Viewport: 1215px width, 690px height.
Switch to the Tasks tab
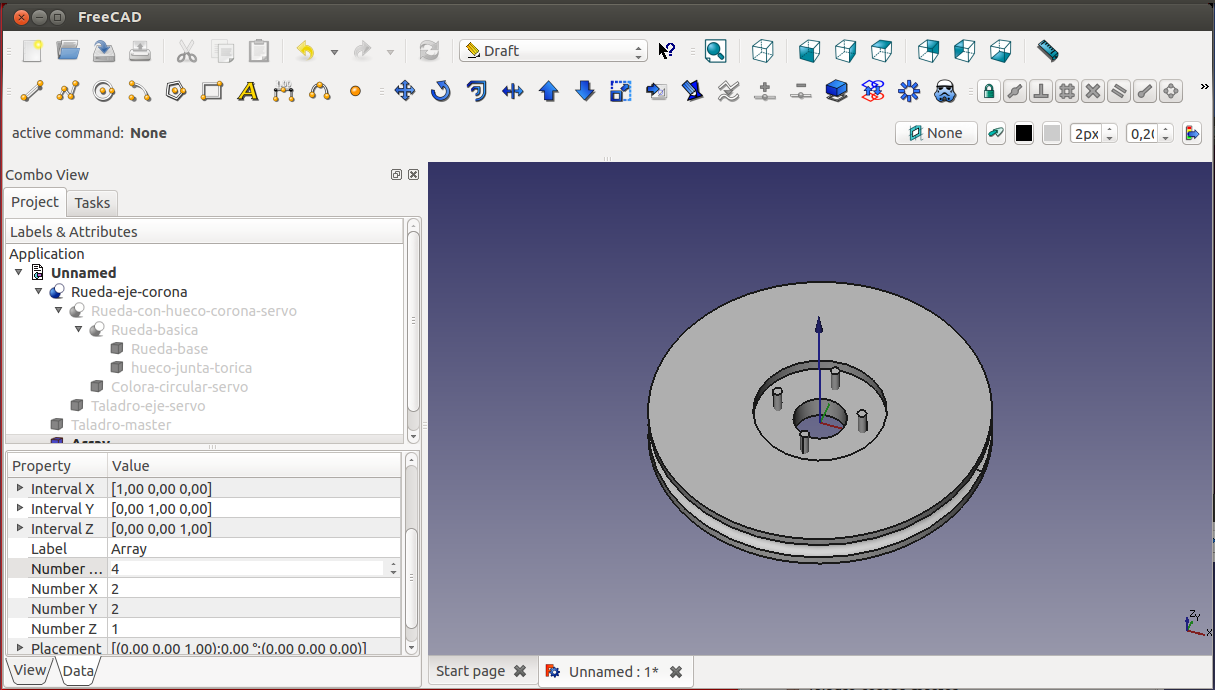[x=92, y=203]
